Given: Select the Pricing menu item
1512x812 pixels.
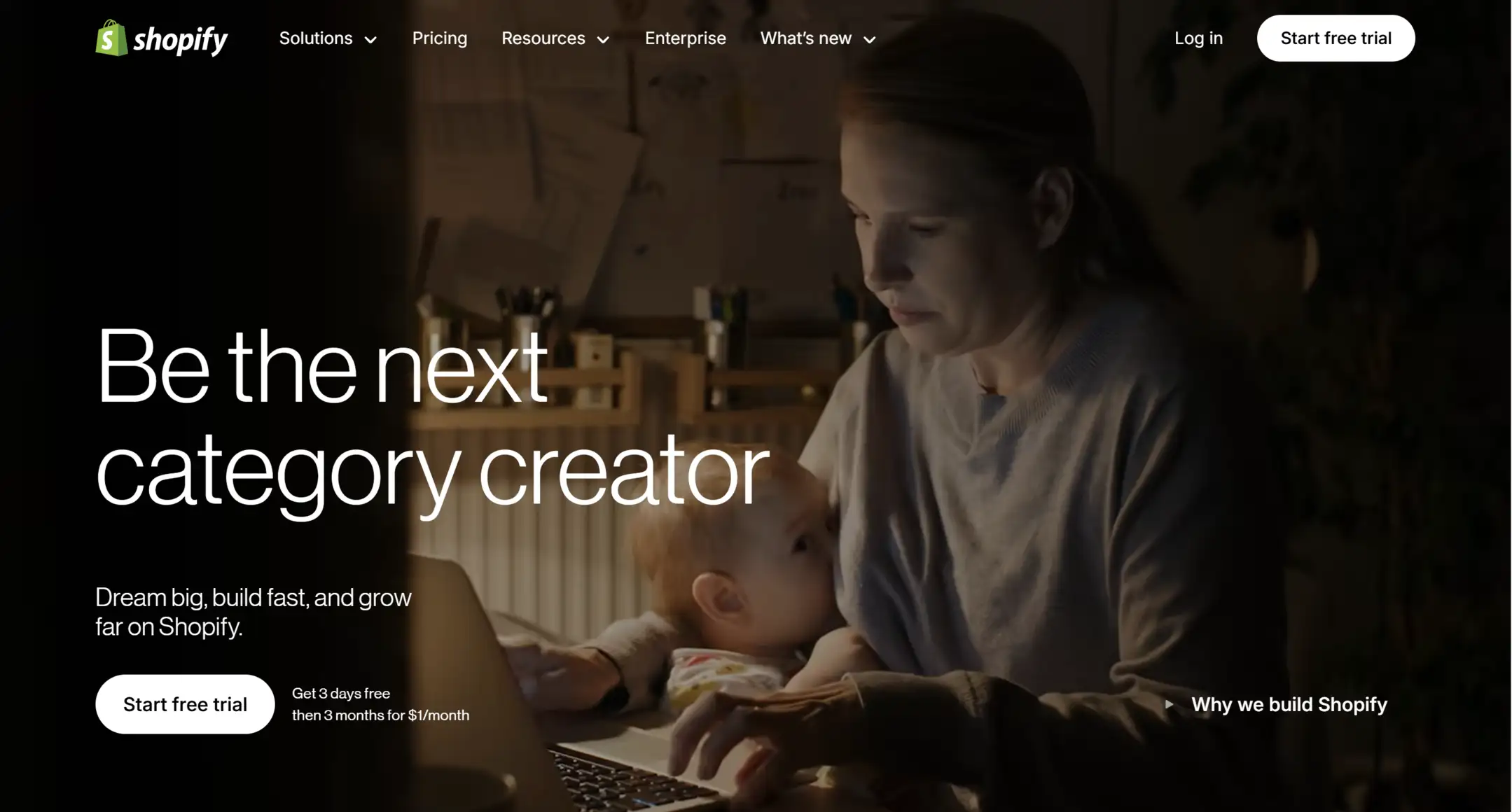Looking at the screenshot, I should (439, 38).
